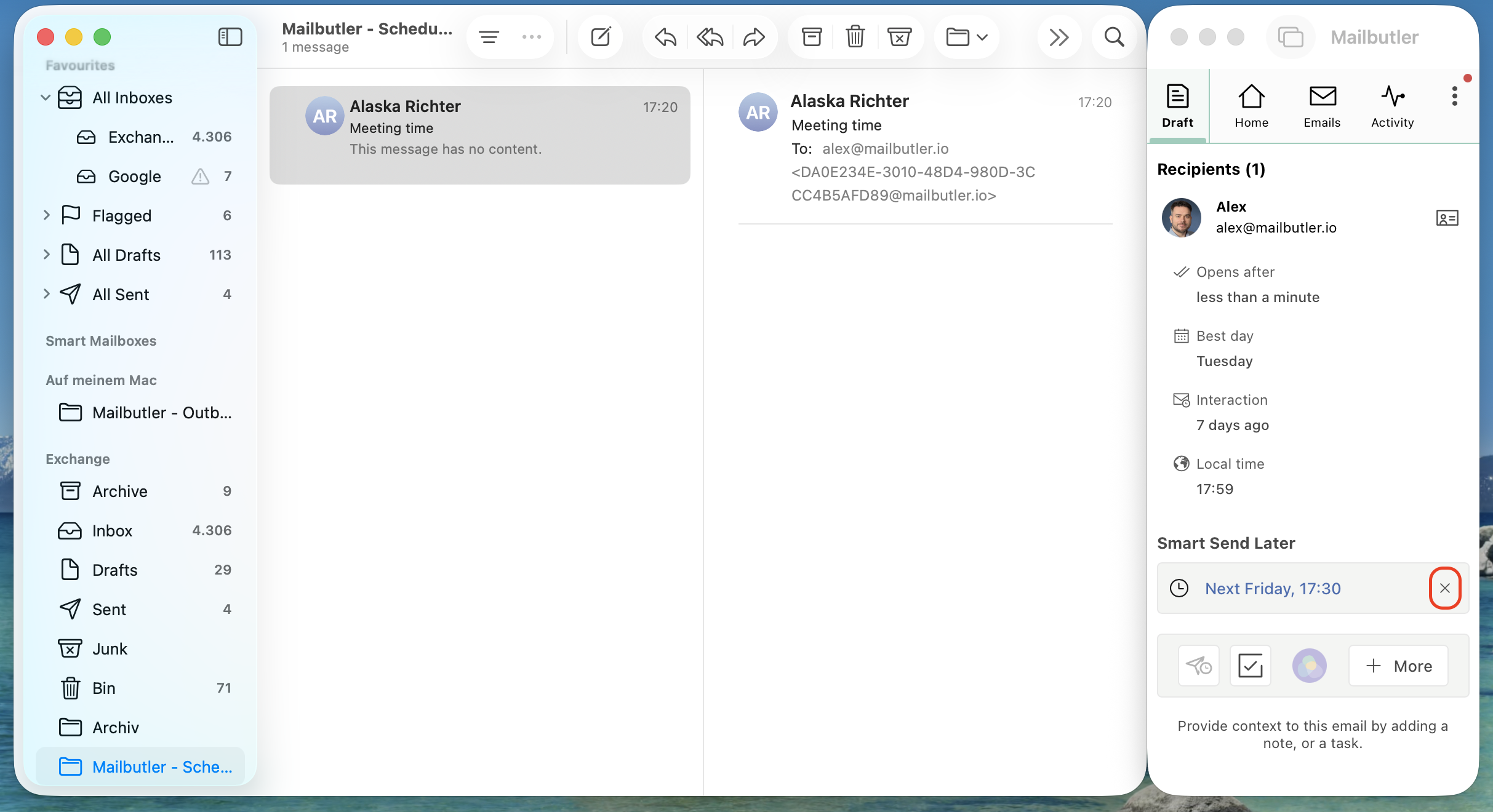Show more toolbar items chevron

coord(1059,38)
